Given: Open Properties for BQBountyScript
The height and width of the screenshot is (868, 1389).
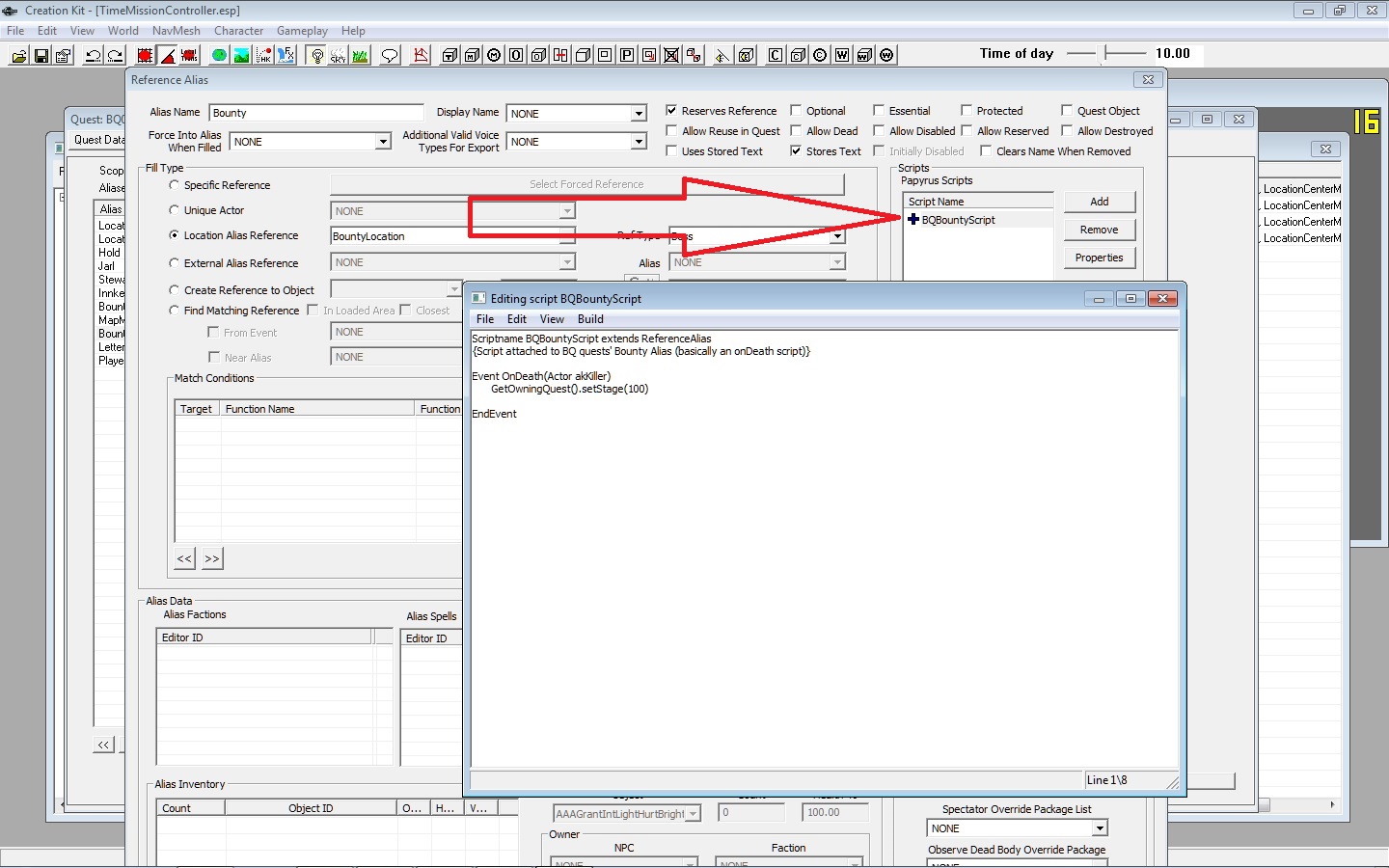Looking at the screenshot, I should pyautogui.click(x=1099, y=258).
